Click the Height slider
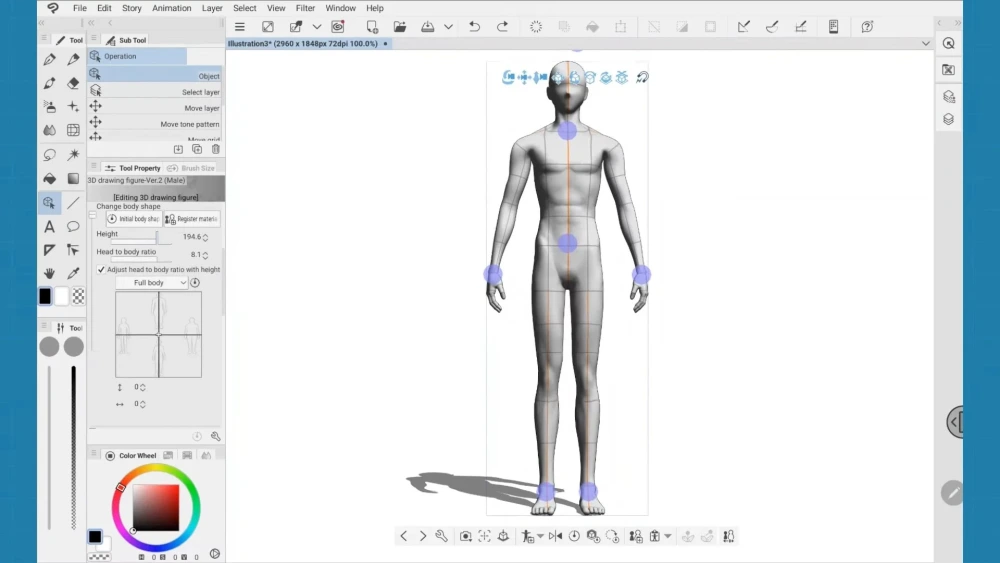 (141, 242)
